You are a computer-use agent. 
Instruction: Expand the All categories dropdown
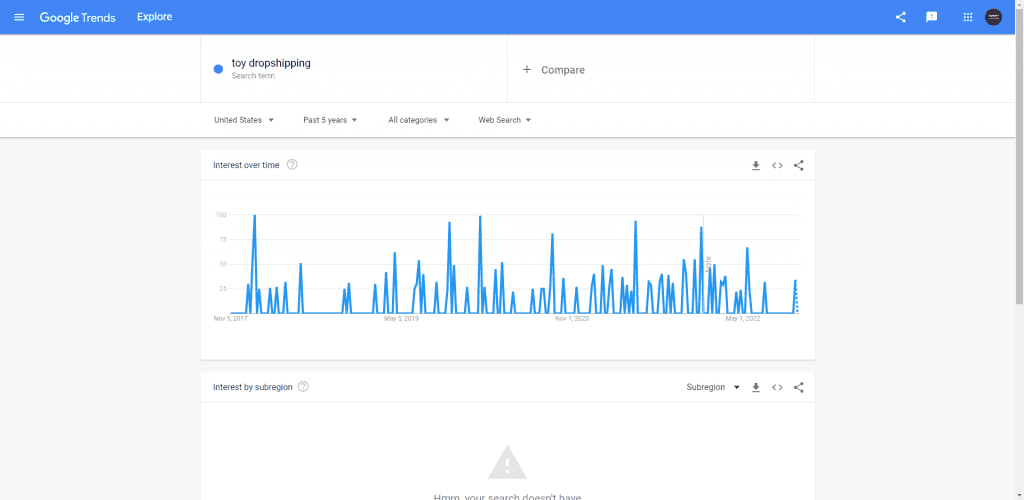pyautogui.click(x=418, y=120)
